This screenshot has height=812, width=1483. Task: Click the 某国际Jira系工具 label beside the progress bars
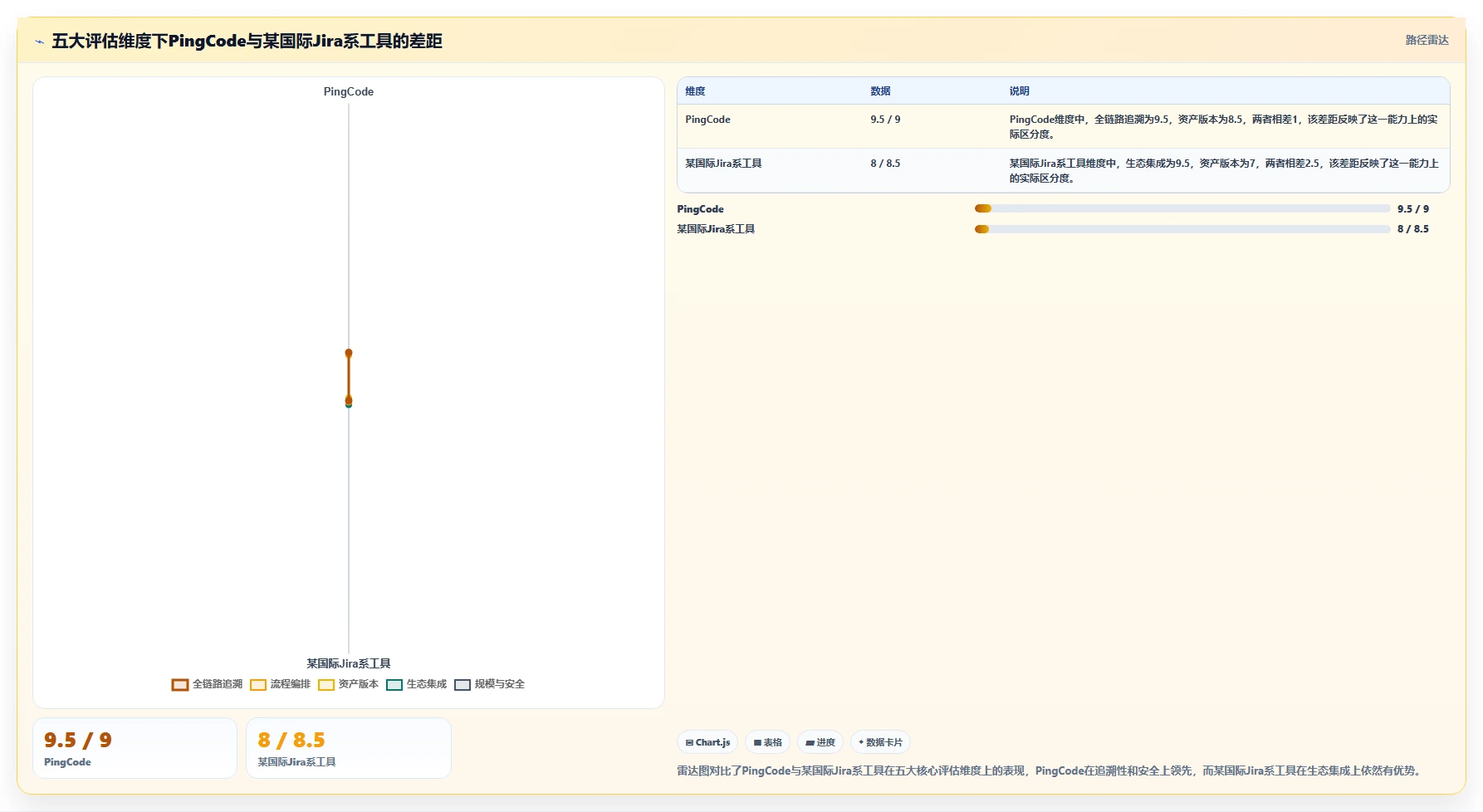(x=716, y=229)
